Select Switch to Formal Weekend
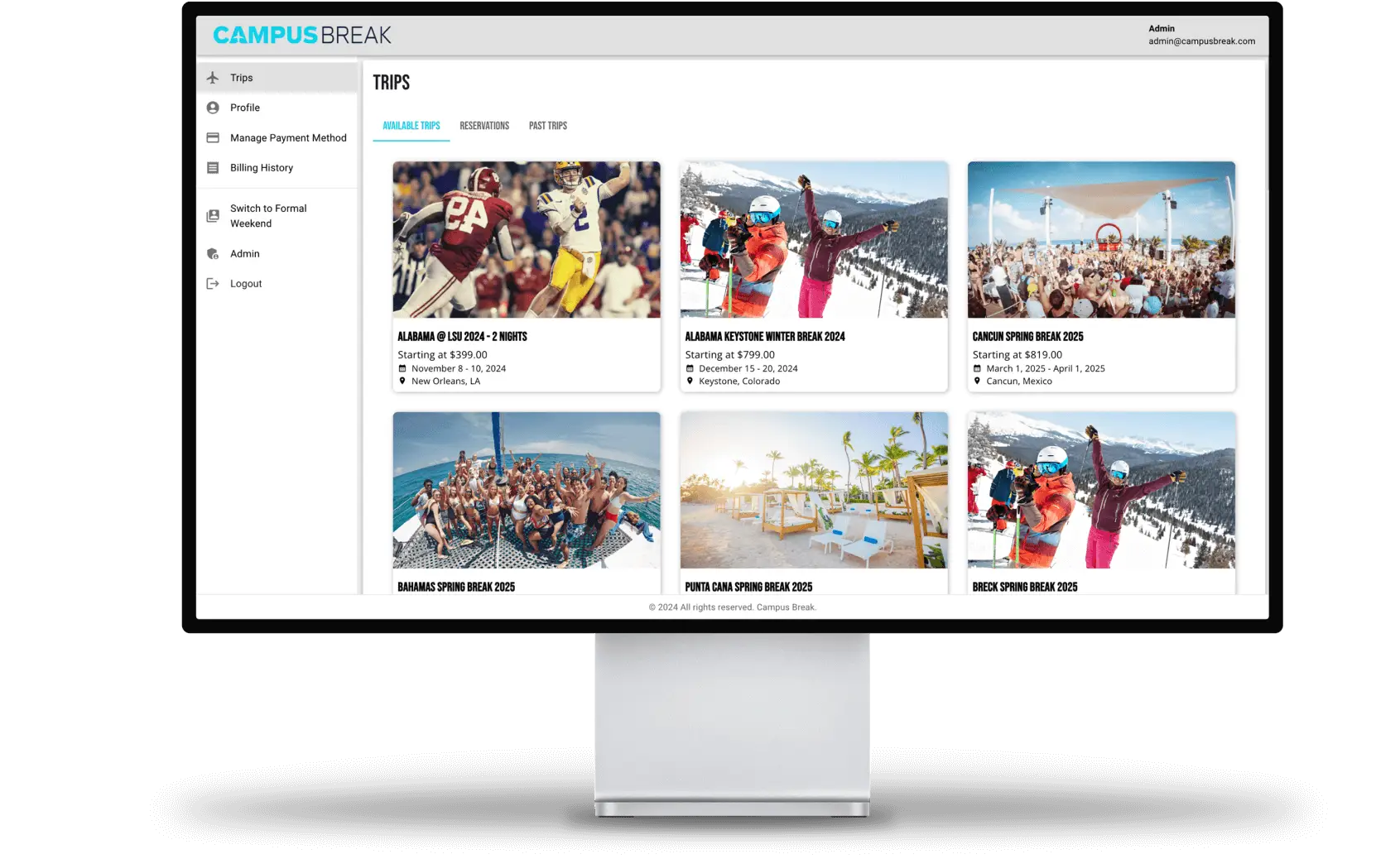Screen dimensions: 1400x859 pos(277,216)
